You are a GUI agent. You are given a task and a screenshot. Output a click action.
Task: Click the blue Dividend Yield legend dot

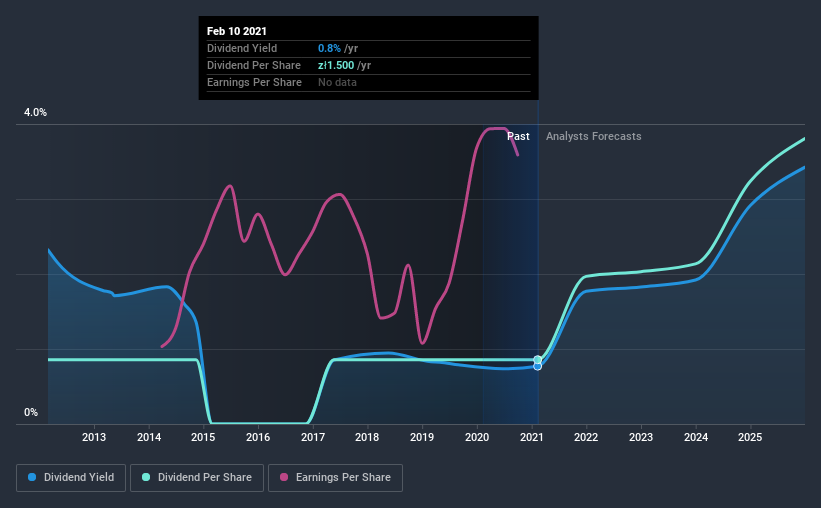coord(32,477)
